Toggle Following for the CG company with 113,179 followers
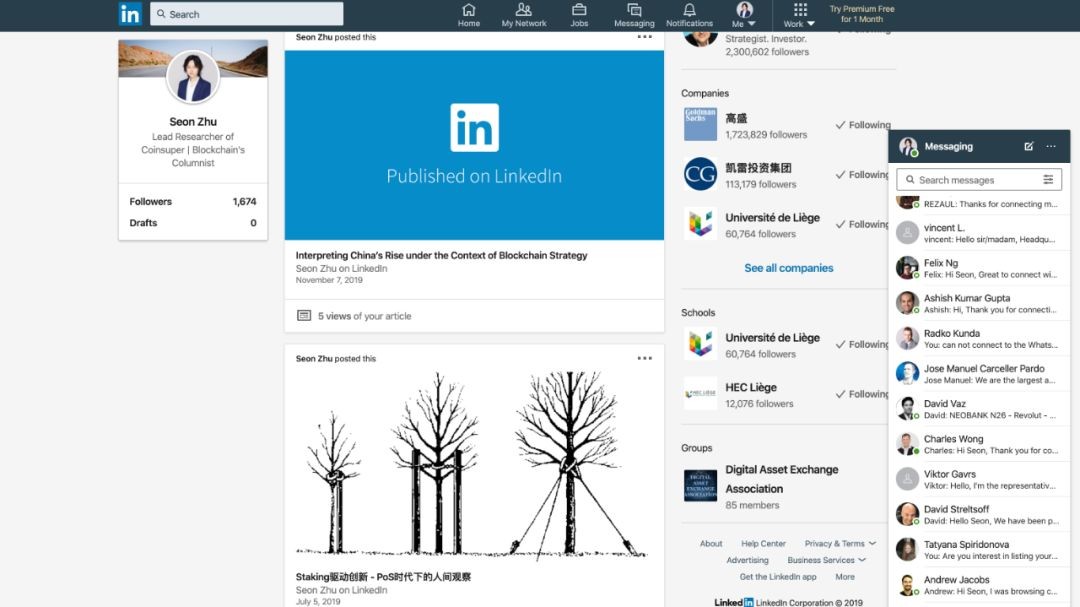Image resolution: width=1080 pixels, height=607 pixels. [x=862, y=174]
